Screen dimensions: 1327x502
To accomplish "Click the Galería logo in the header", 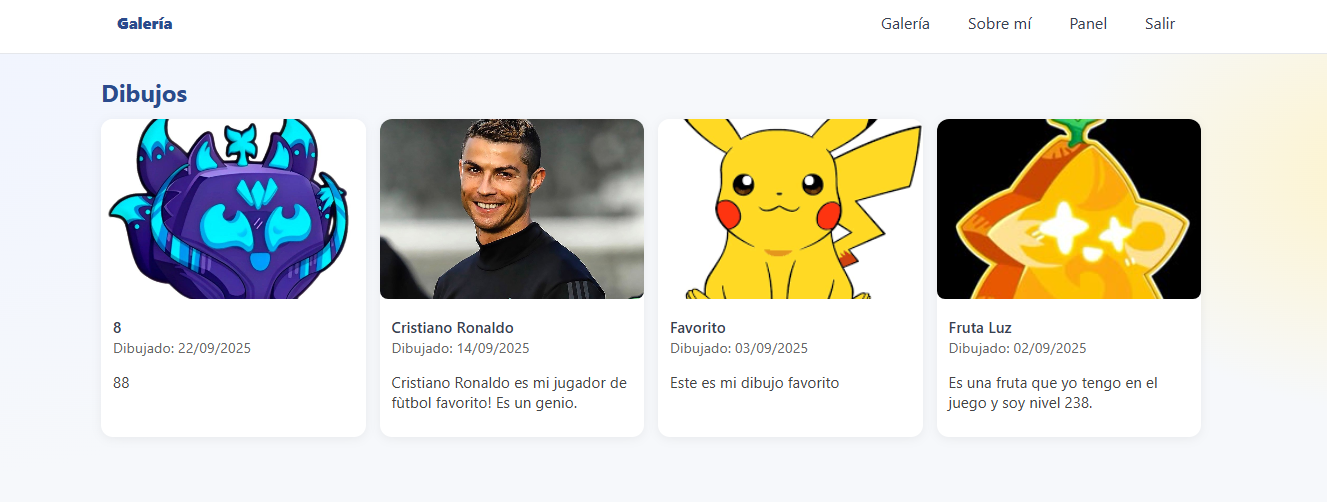I will pyautogui.click(x=144, y=24).
